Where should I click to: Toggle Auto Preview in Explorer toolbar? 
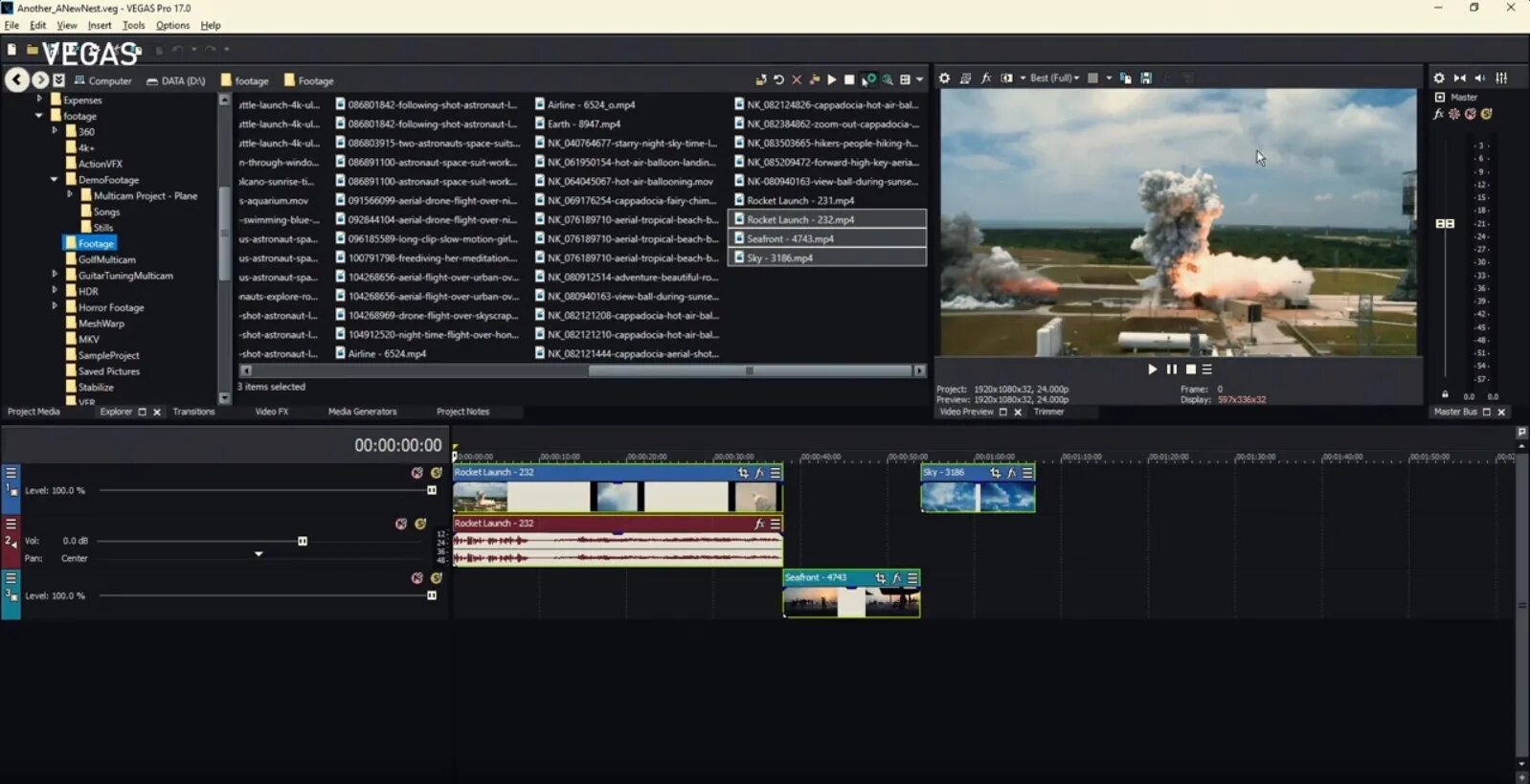click(869, 79)
